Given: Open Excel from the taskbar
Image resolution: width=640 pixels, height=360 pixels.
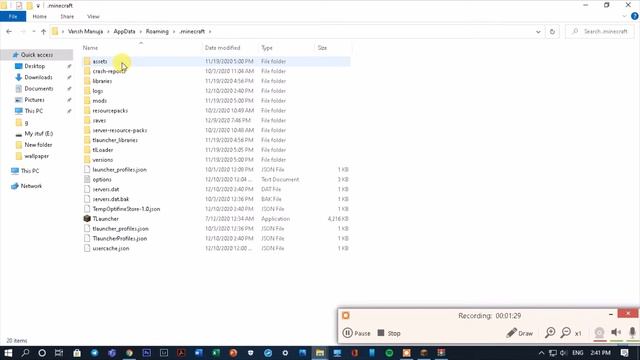Looking at the screenshot, I should (x=216, y=353).
